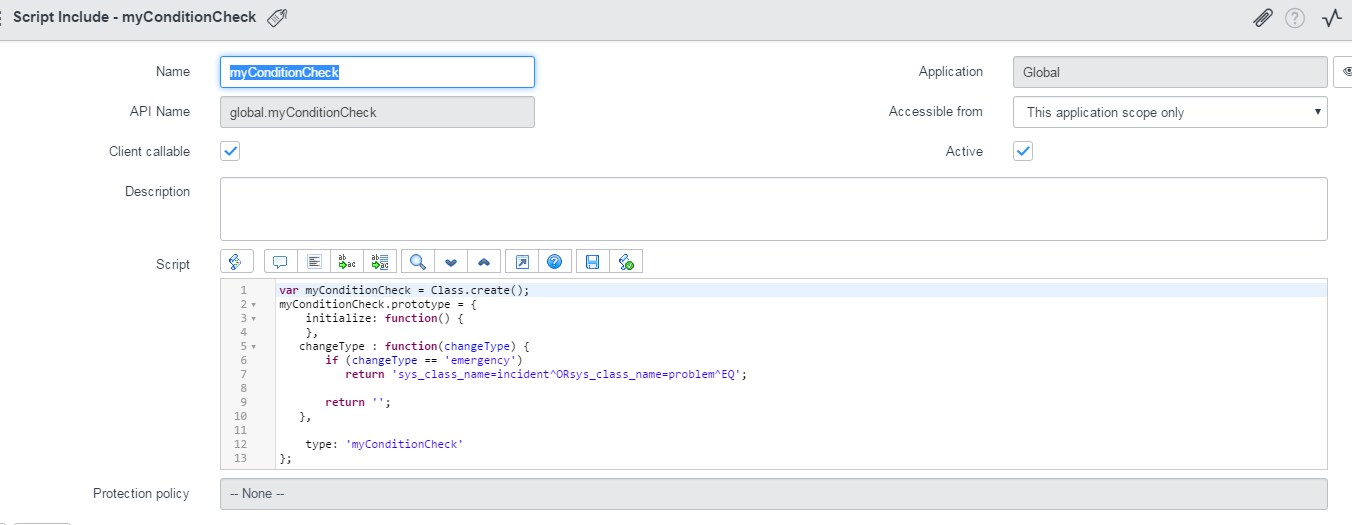Image resolution: width=1352 pixels, height=525 pixels.
Task: Open script search with magnifier icon
Action: pos(418,261)
